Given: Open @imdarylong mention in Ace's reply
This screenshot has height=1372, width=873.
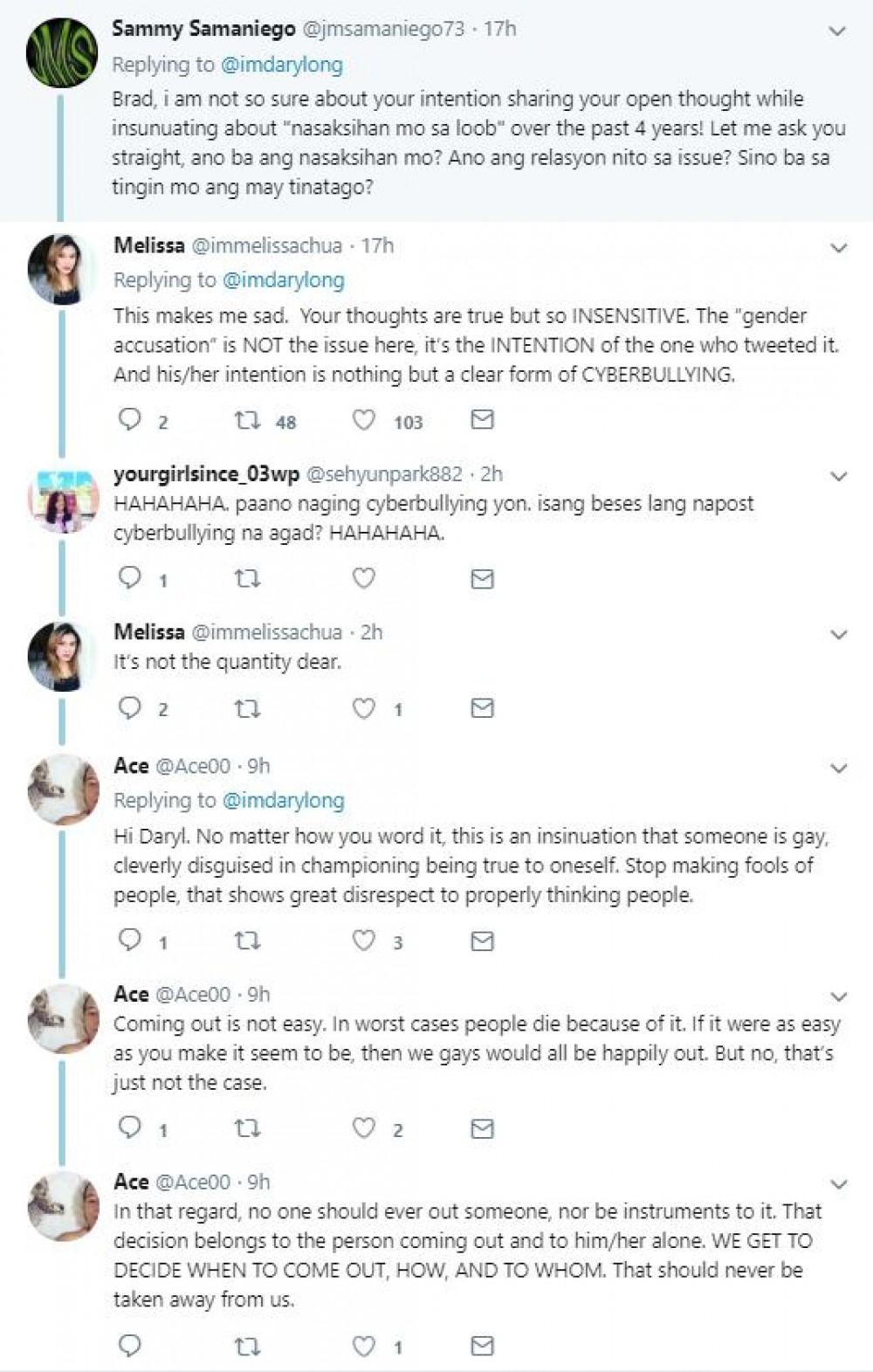Looking at the screenshot, I should point(283,800).
